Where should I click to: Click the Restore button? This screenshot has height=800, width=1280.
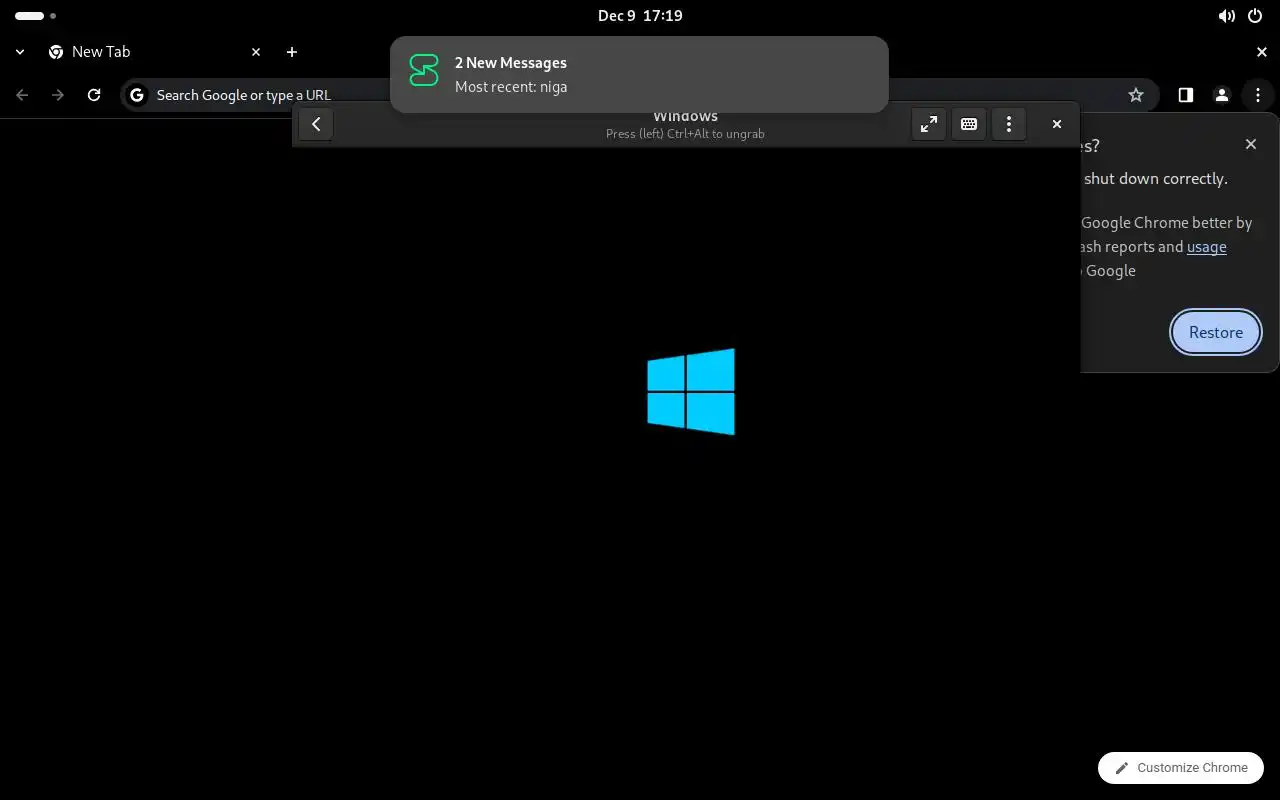click(x=1216, y=332)
